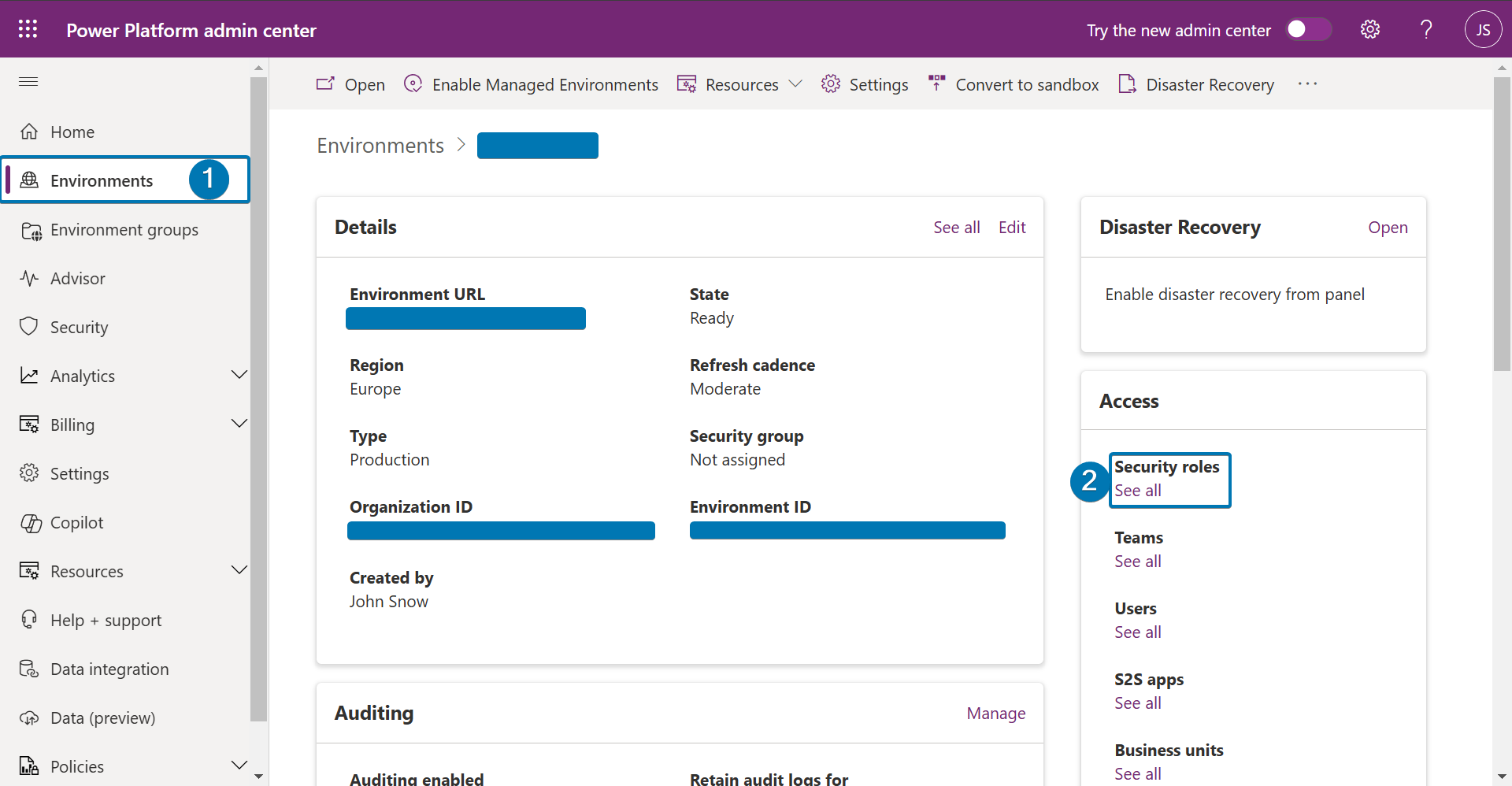Click the settings gear in top header
1512x786 pixels.
(x=1370, y=30)
